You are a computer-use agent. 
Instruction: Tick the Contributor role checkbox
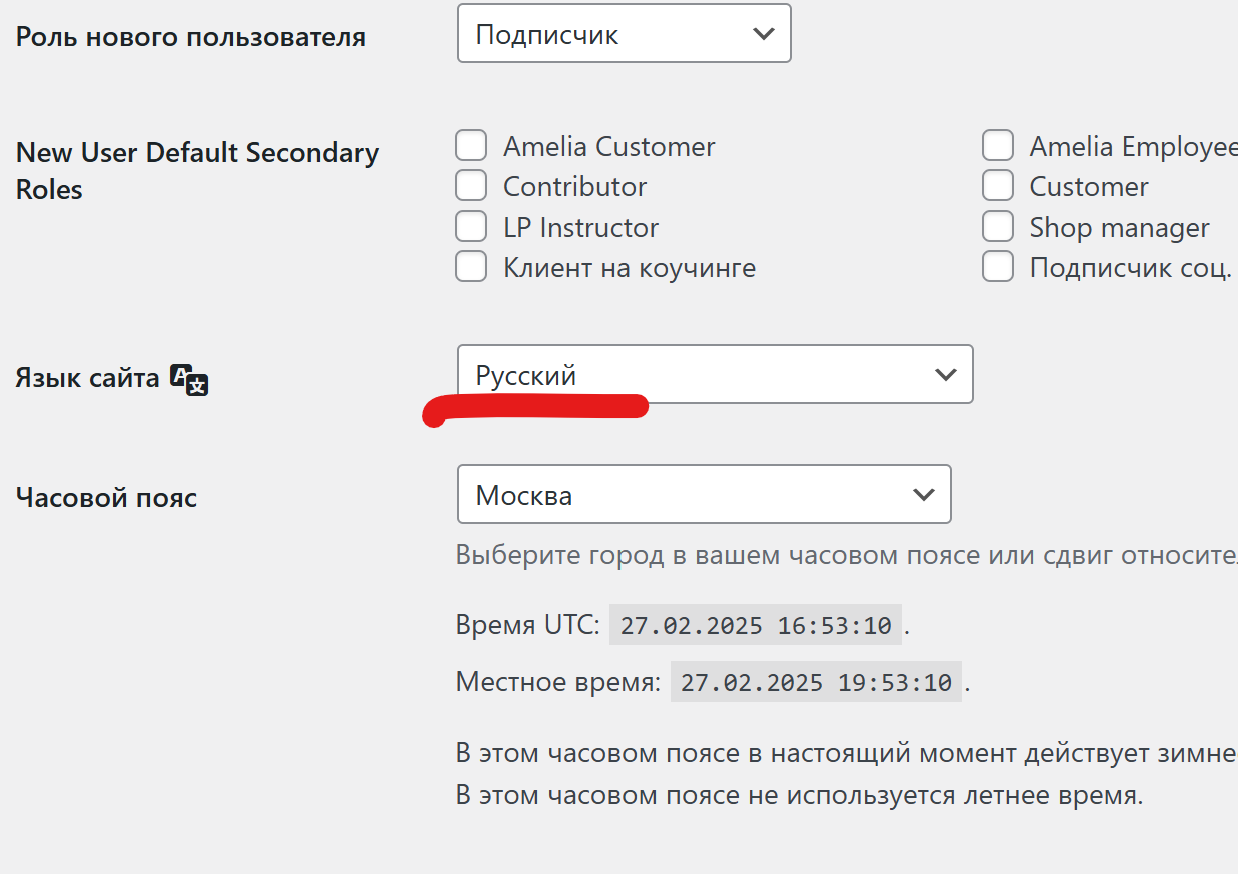471,186
